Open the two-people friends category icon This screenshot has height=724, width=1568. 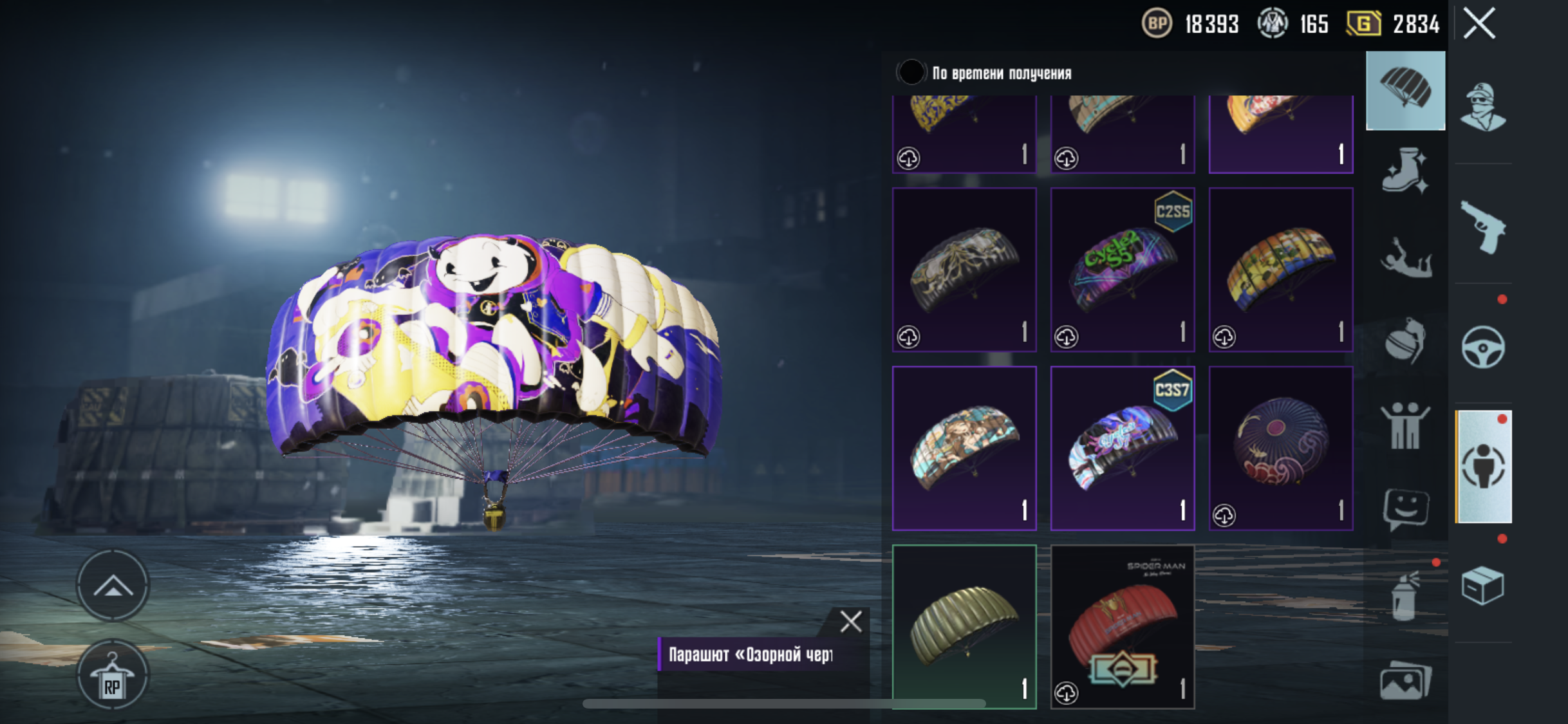(x=1405, y=425)
